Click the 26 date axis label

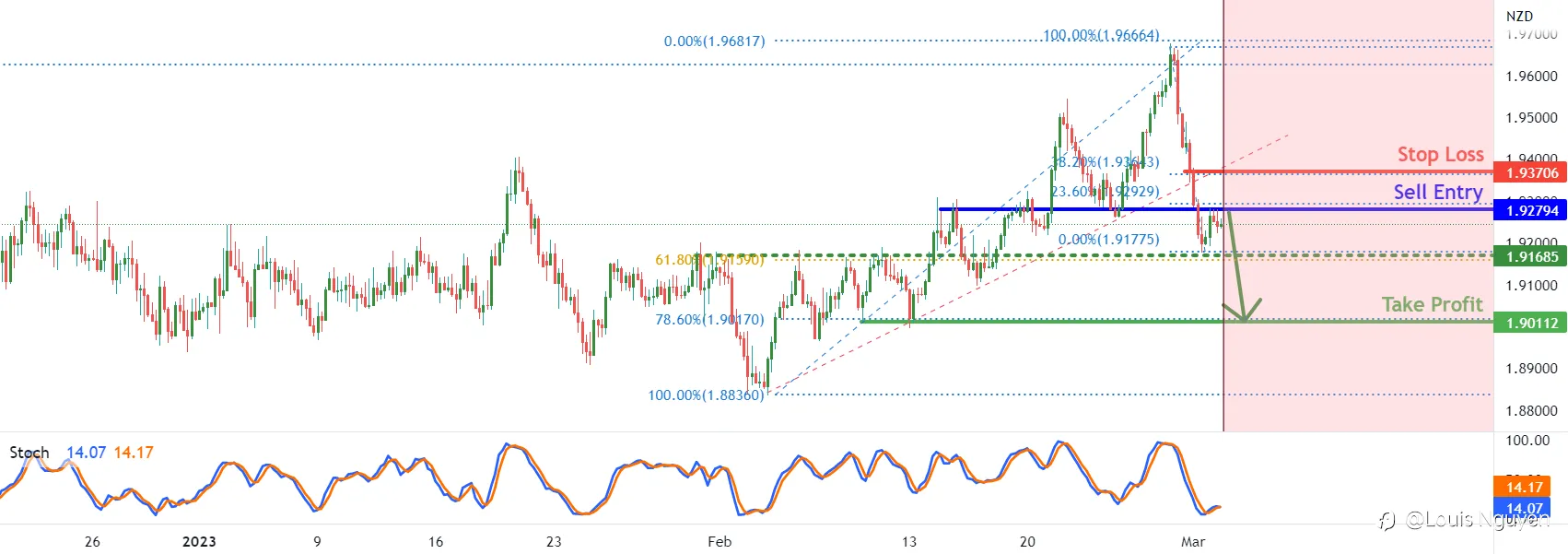(92, 541)
